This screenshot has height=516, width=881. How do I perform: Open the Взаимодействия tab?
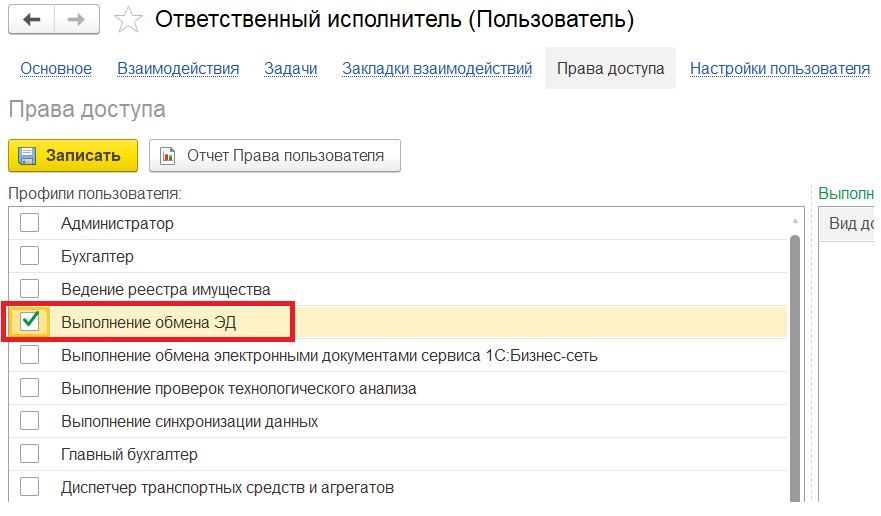(178, 69)
